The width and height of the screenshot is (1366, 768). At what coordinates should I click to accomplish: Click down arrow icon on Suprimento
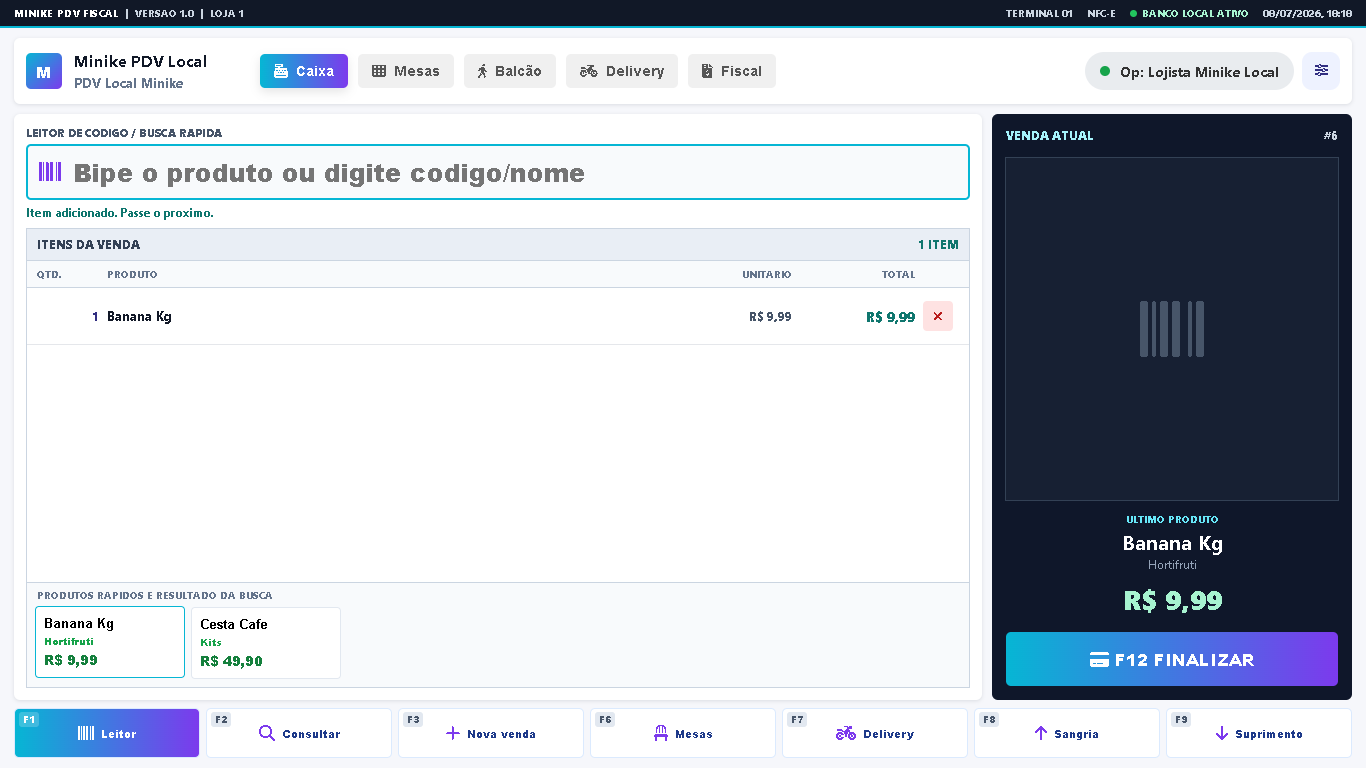click(x=1222, y=733)
